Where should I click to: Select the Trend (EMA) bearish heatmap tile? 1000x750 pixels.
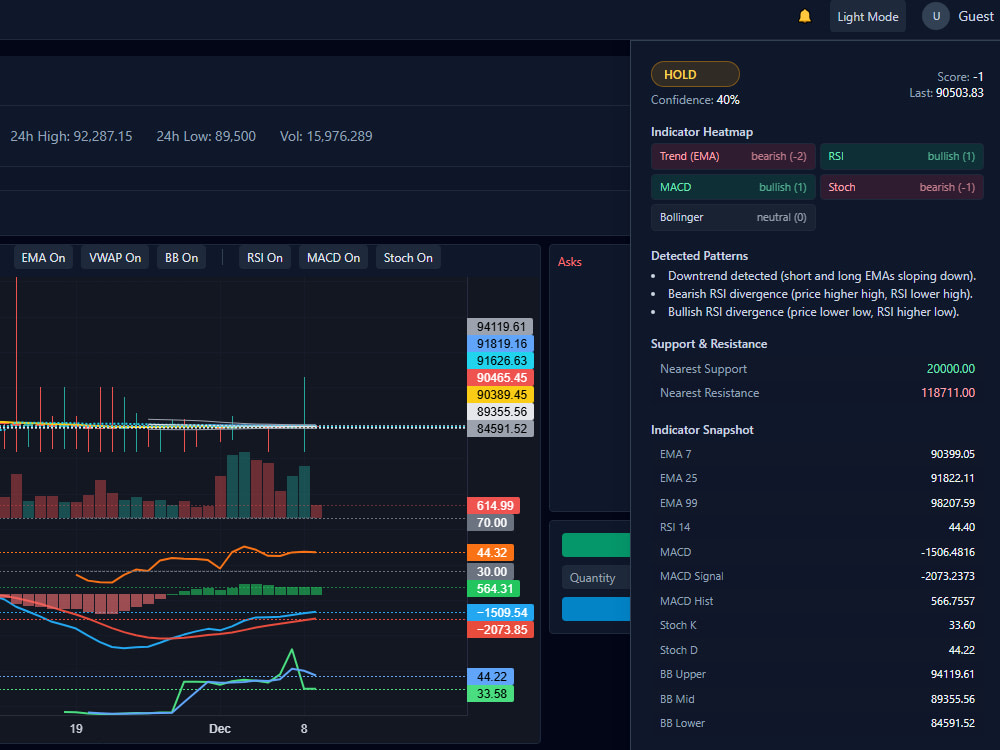point(733,156)
